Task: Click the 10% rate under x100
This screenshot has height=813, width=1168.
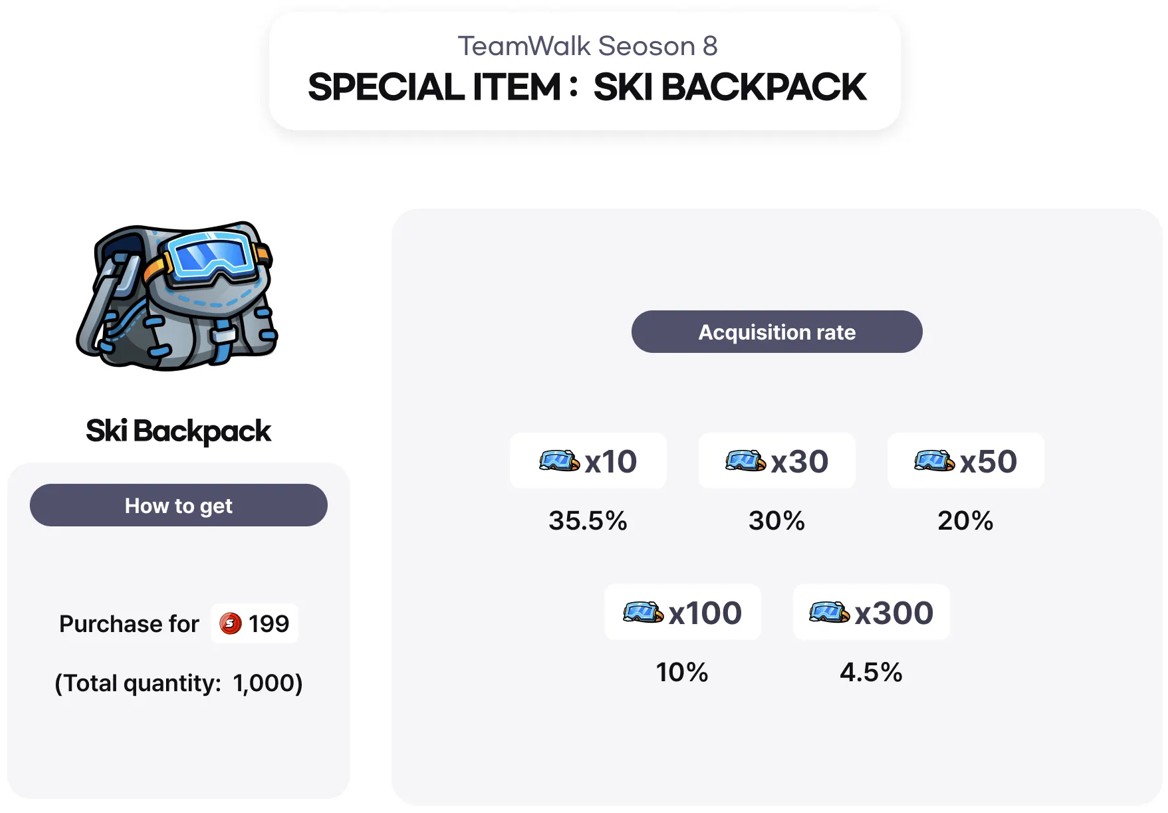Action: point(682,672)
